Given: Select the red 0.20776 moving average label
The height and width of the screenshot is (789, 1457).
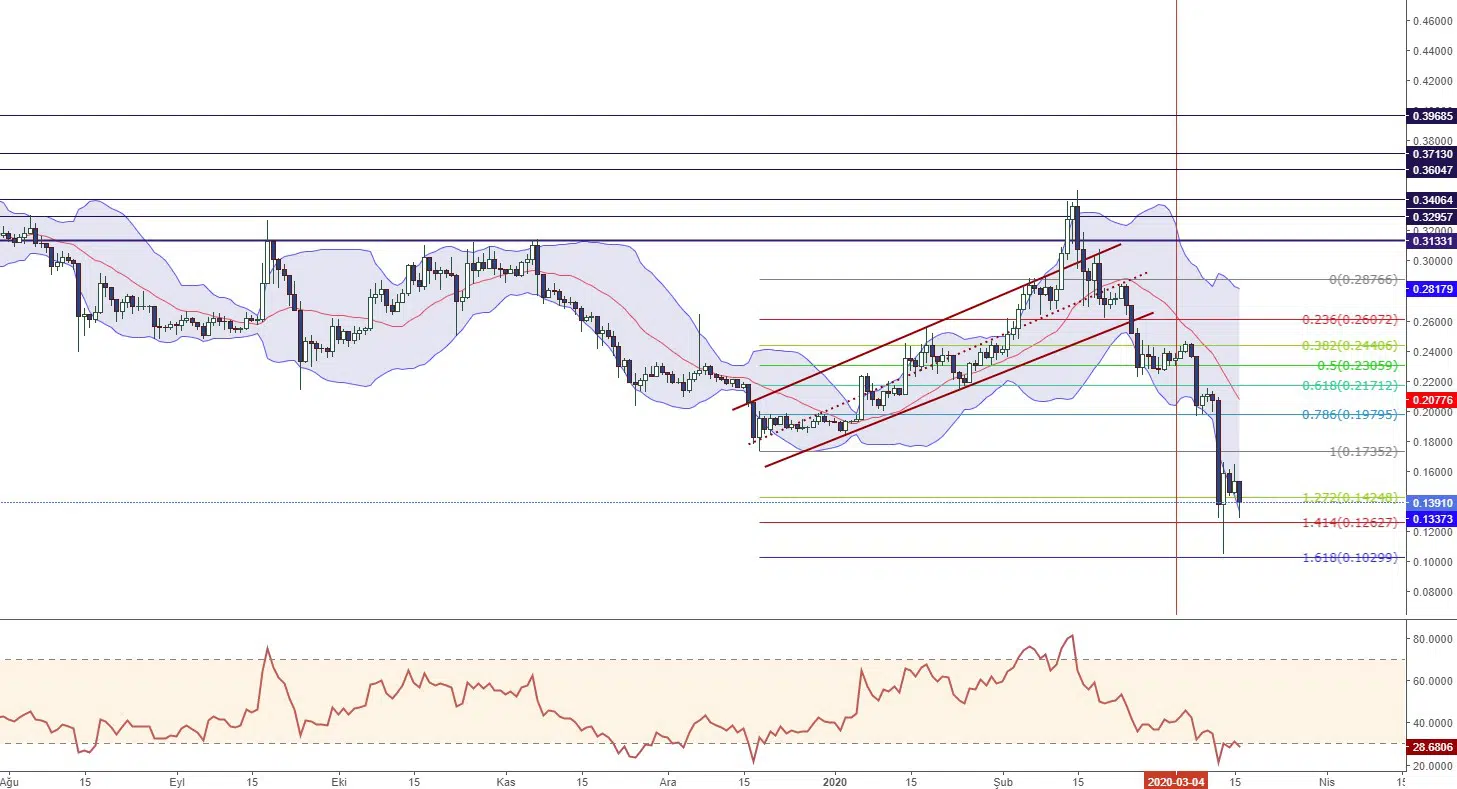Looking at the screenshot, I should click(1430, 400).
